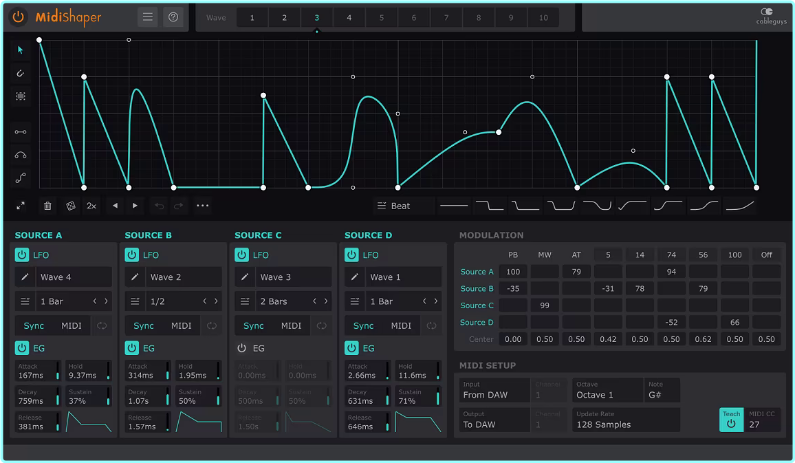Screen dimensions: 795x463
Task: Adjust Source A Attack 167ms slider
Action: (38, 371)
